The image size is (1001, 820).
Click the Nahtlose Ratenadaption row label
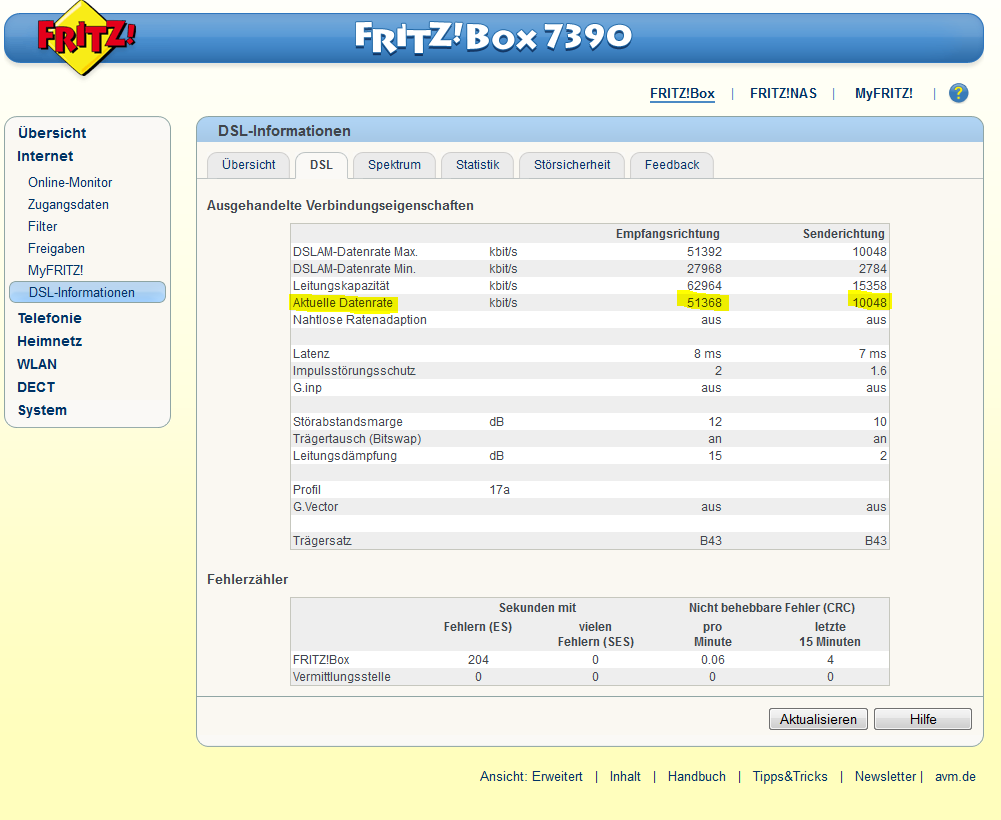[x=359, y=320]
